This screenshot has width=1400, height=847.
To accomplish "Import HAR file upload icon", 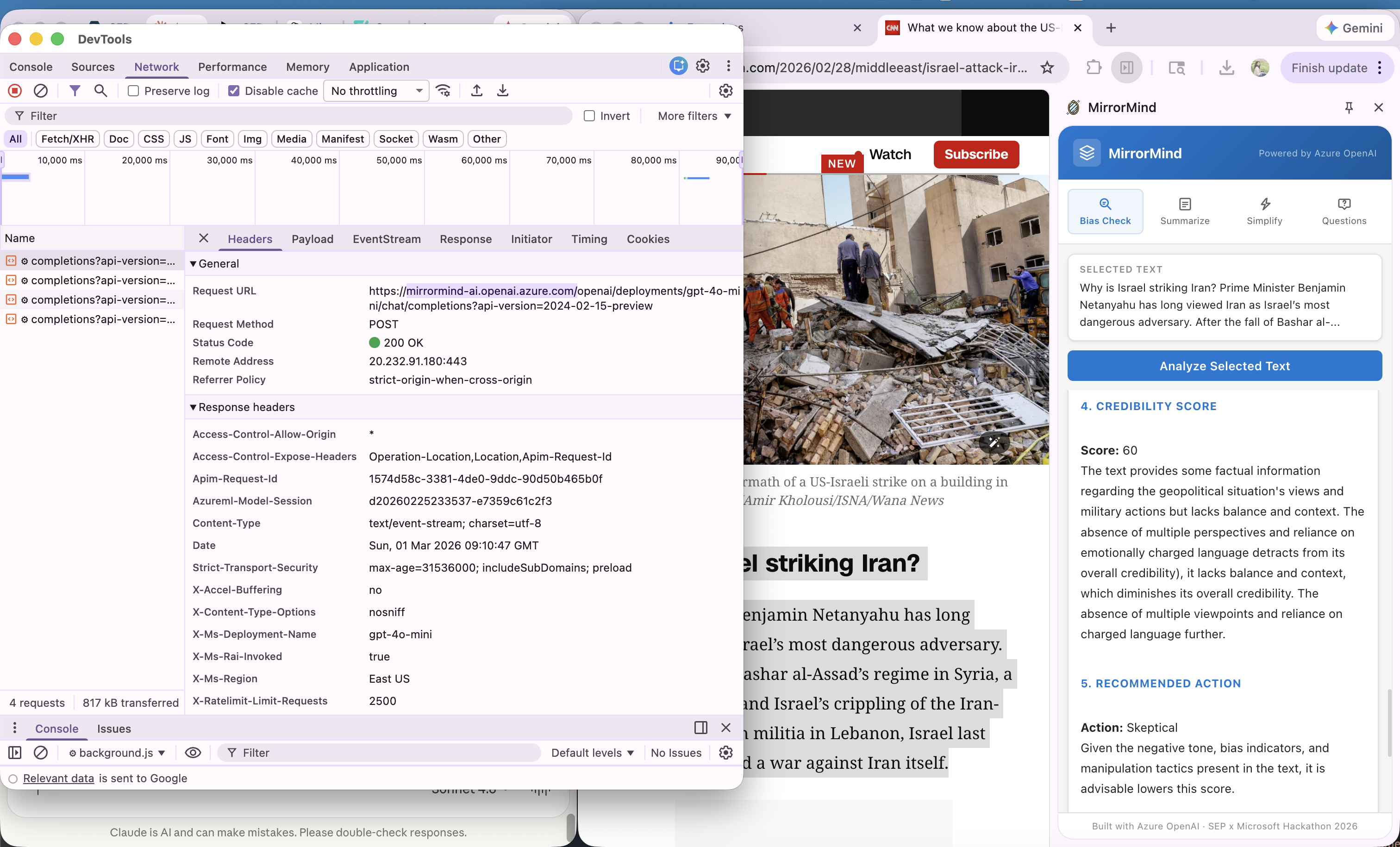I will click(477, 91).
